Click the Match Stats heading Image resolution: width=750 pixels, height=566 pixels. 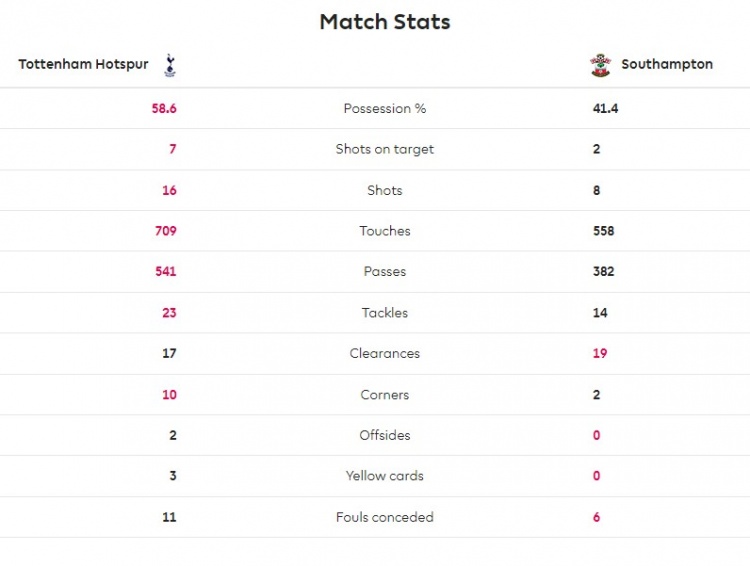pyautogui.click(x=385, y=21)
